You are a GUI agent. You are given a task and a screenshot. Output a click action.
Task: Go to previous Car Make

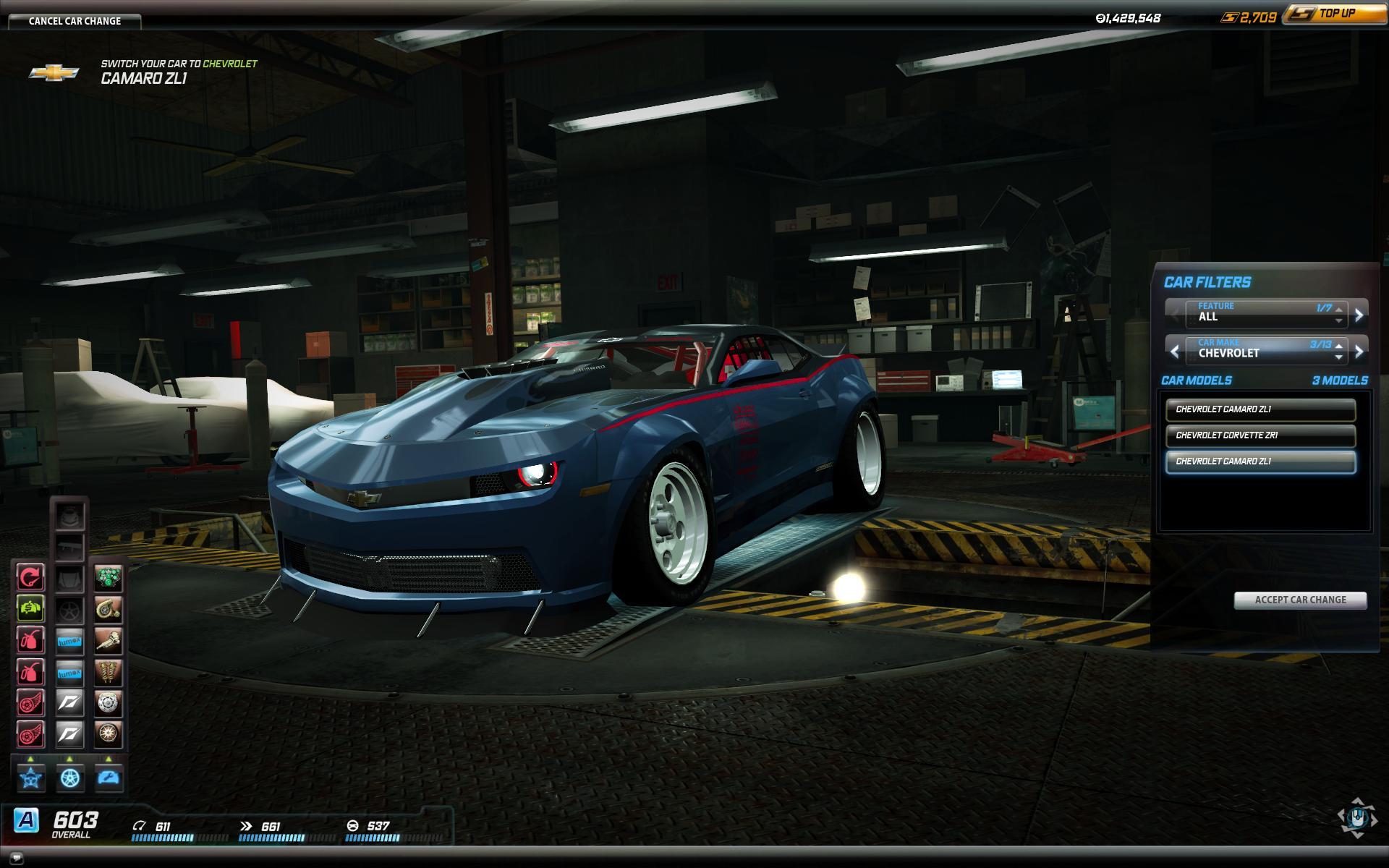1175,352
